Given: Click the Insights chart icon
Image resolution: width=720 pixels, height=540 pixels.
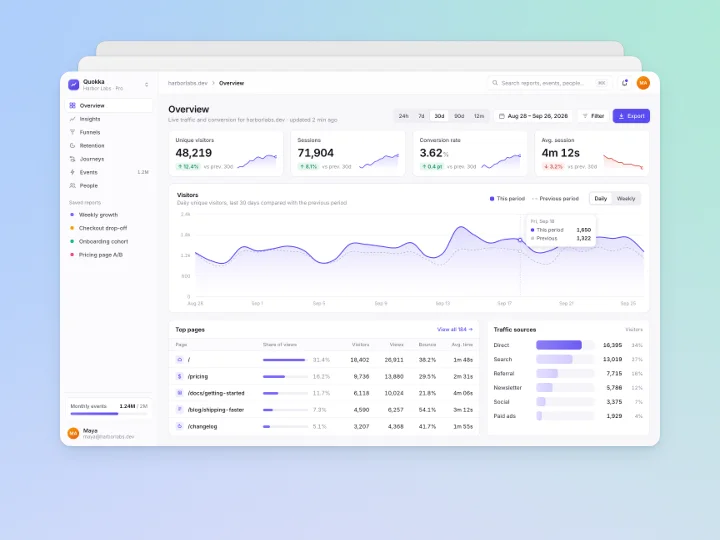Looking at the screenshot, I should (x=72, y=119).
